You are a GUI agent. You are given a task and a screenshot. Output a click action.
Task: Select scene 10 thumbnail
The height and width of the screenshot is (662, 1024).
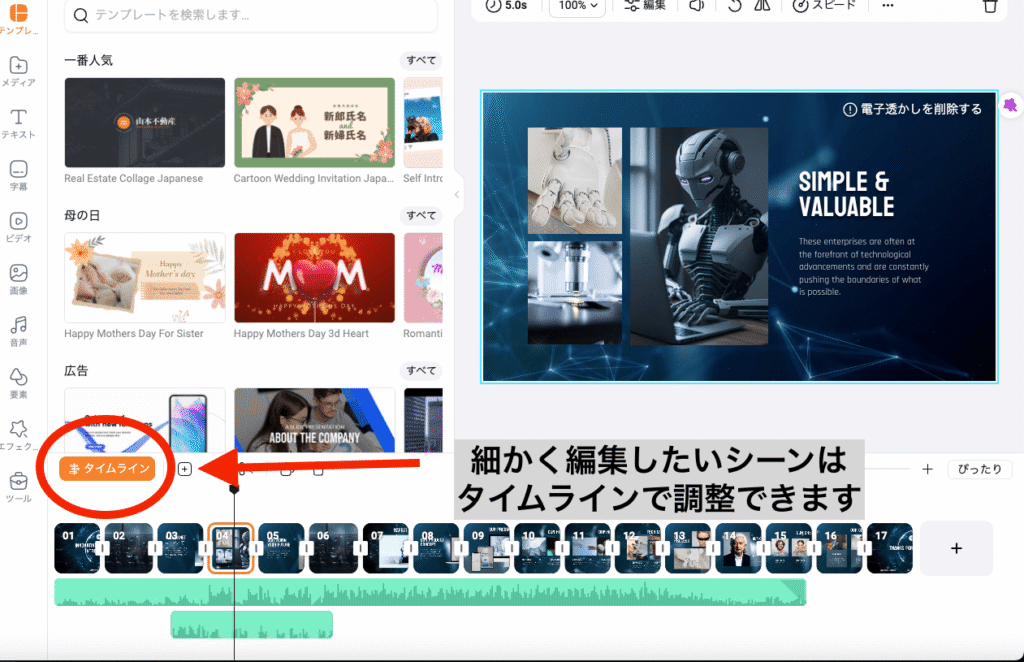click(x=537, y=548)
